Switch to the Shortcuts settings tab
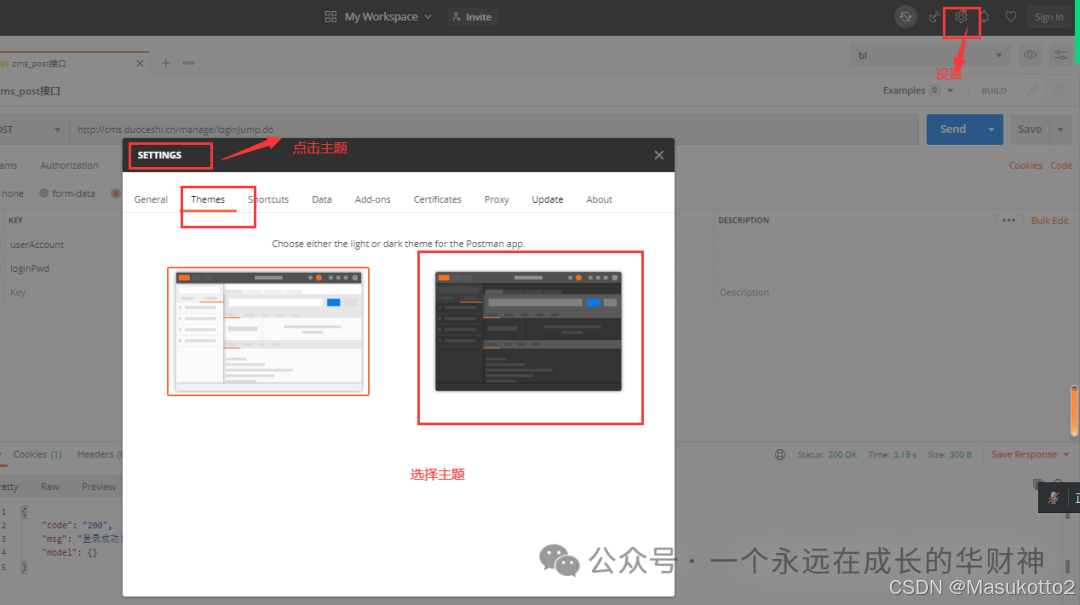The image size is (1080, 605). (269, 199)
